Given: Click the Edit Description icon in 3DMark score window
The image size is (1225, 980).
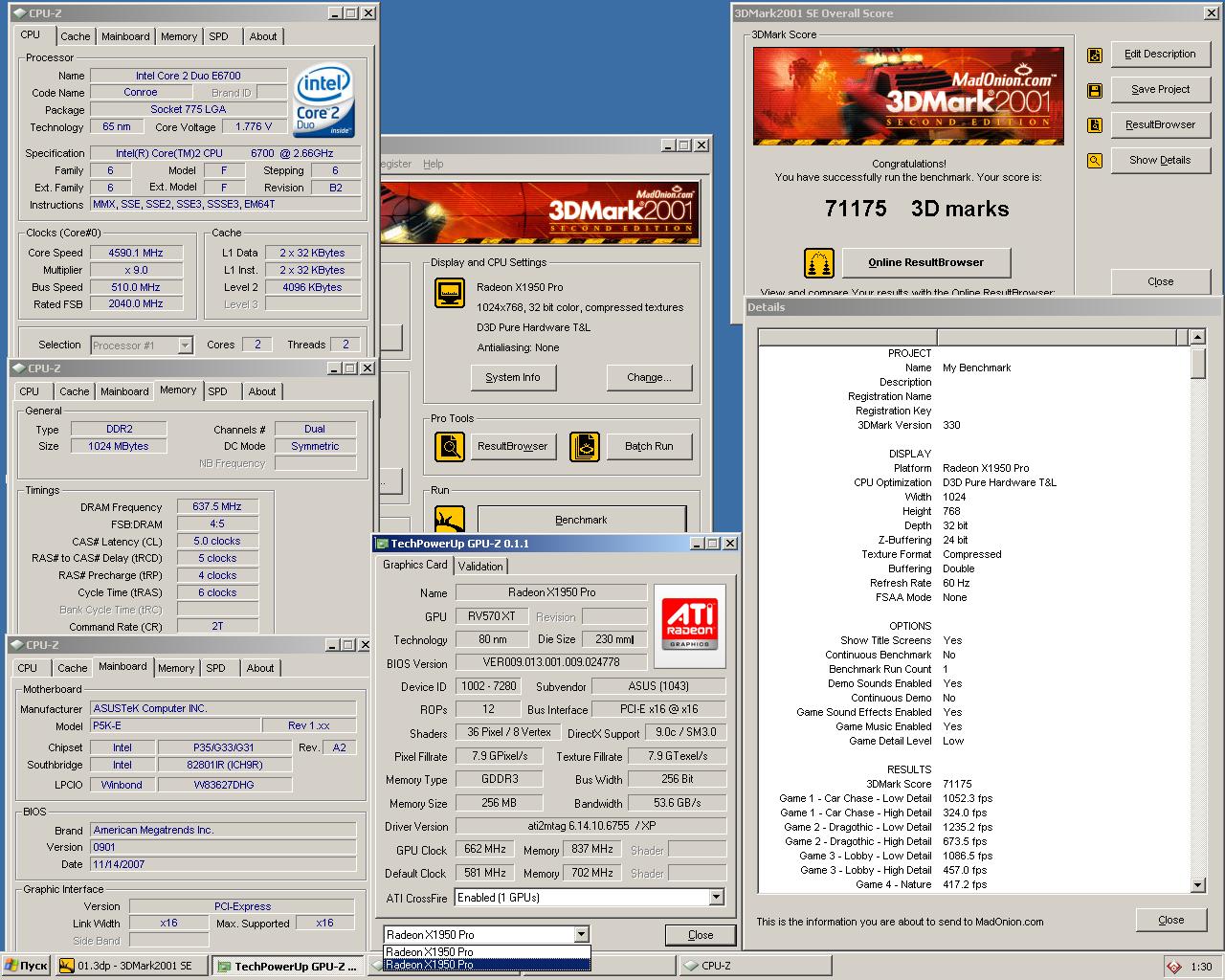Looking at the screenshot, I should (x=1094, y=56).
